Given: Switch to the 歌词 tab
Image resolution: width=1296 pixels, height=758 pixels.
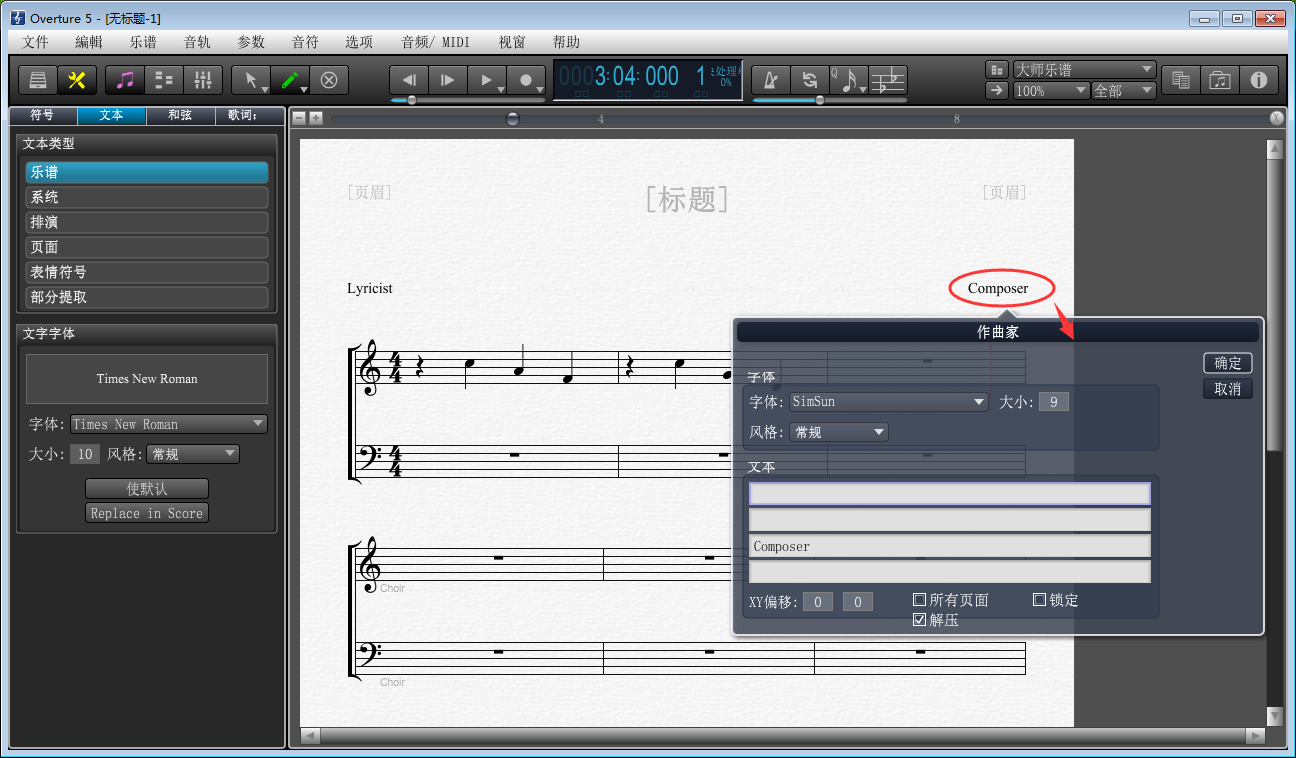Looking at the screenshot, I should 249,115.
